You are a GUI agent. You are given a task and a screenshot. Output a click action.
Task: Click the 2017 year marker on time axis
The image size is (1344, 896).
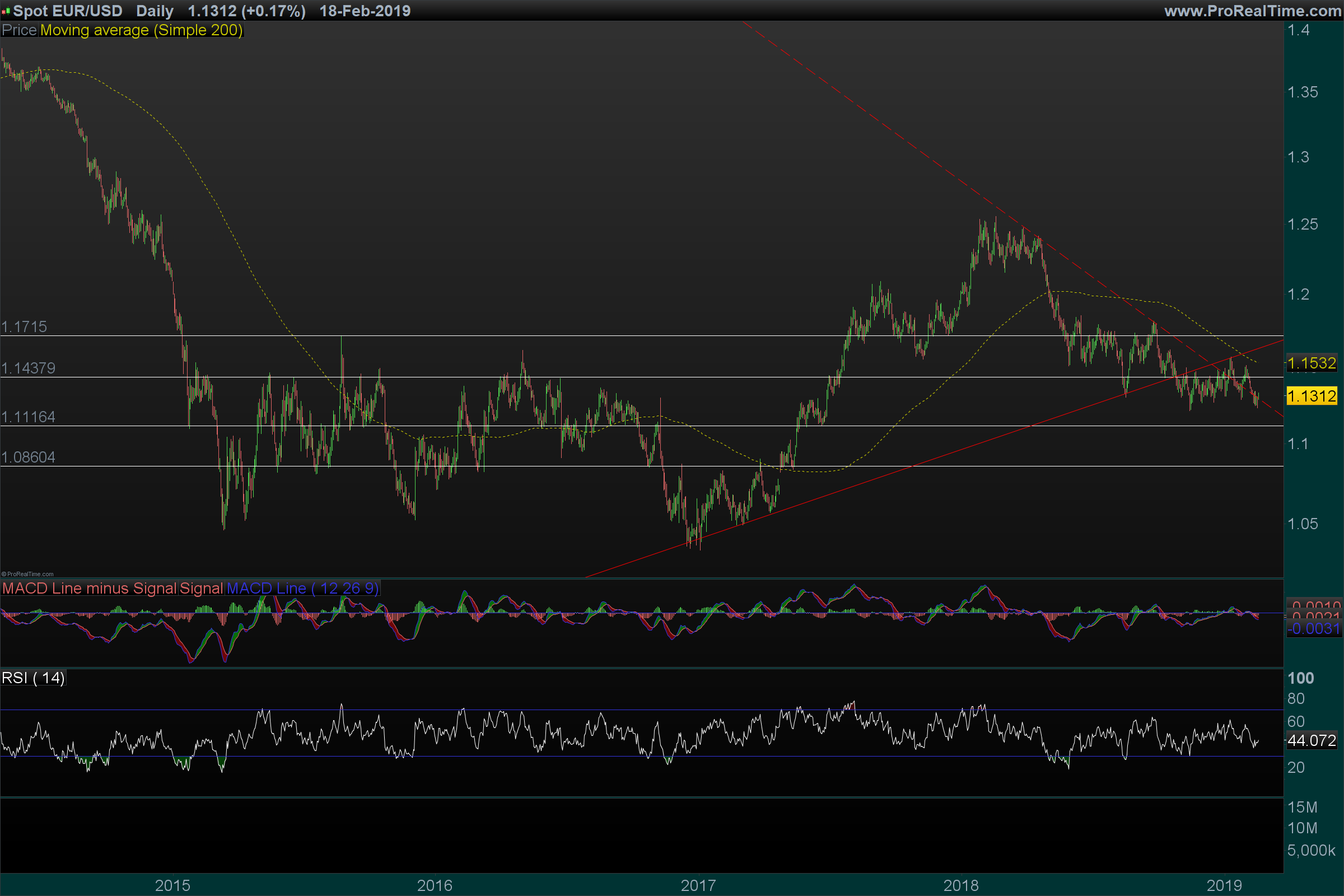698,885
